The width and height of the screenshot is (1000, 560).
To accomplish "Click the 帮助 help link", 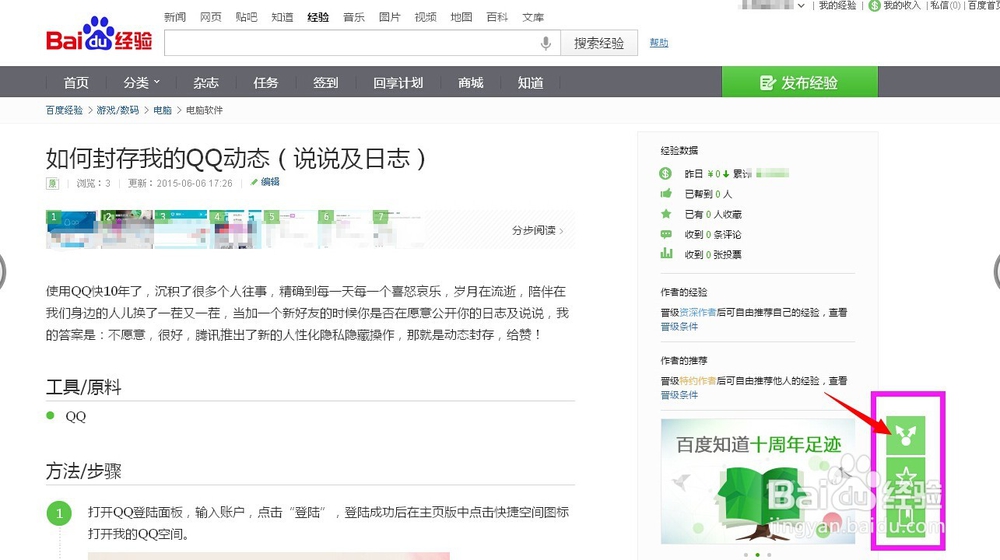I will tap(659, 43).
